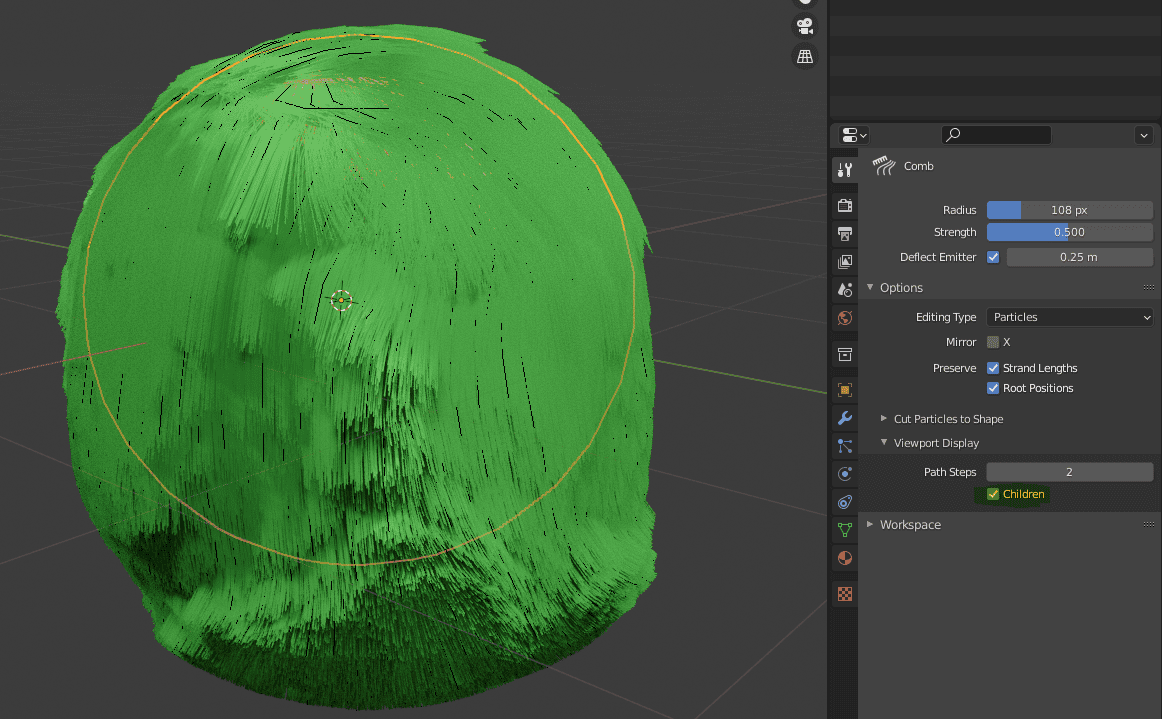The width and height of the screenshot is (1162, 719).
Task: Toggle the Children display checkbox
Action: pyautogui.click(x=992, y=493)
